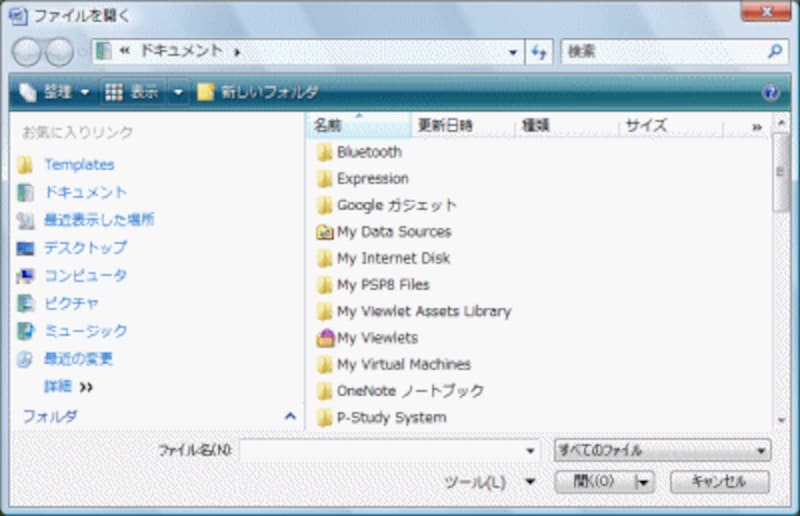The height and width of the screenshot is (516, 800).
Task: Click the ドキュメント address bar breadcrumb
Action: click(182, 51)
